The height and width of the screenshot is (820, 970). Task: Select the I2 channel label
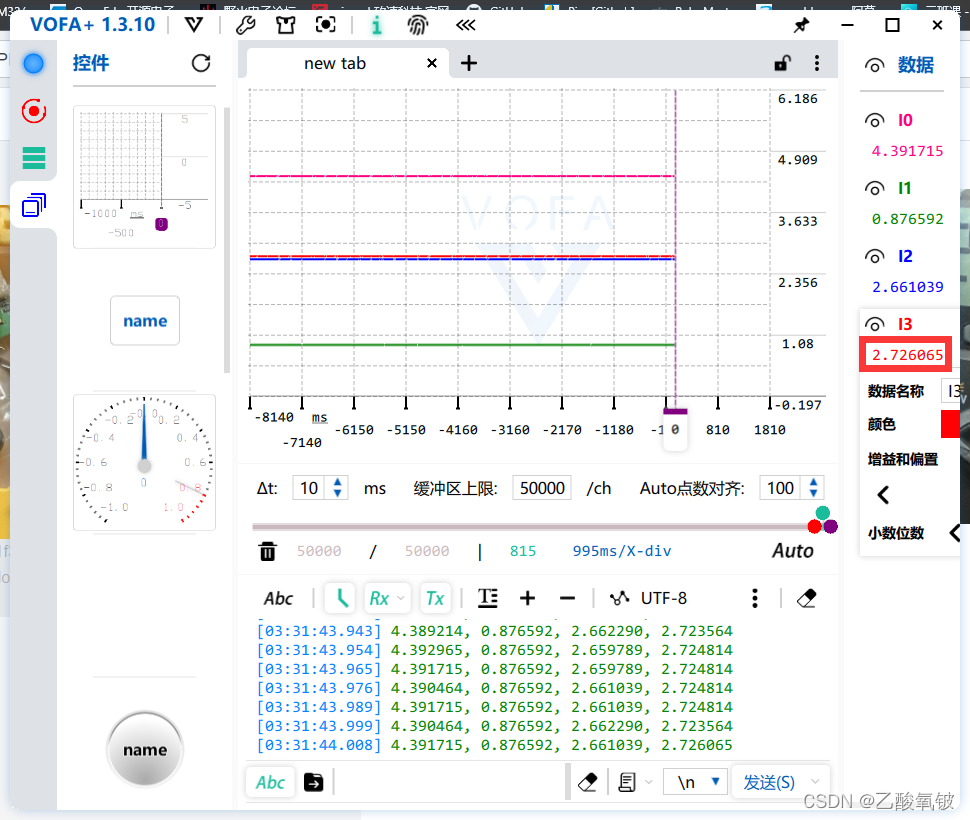point(905,256)
